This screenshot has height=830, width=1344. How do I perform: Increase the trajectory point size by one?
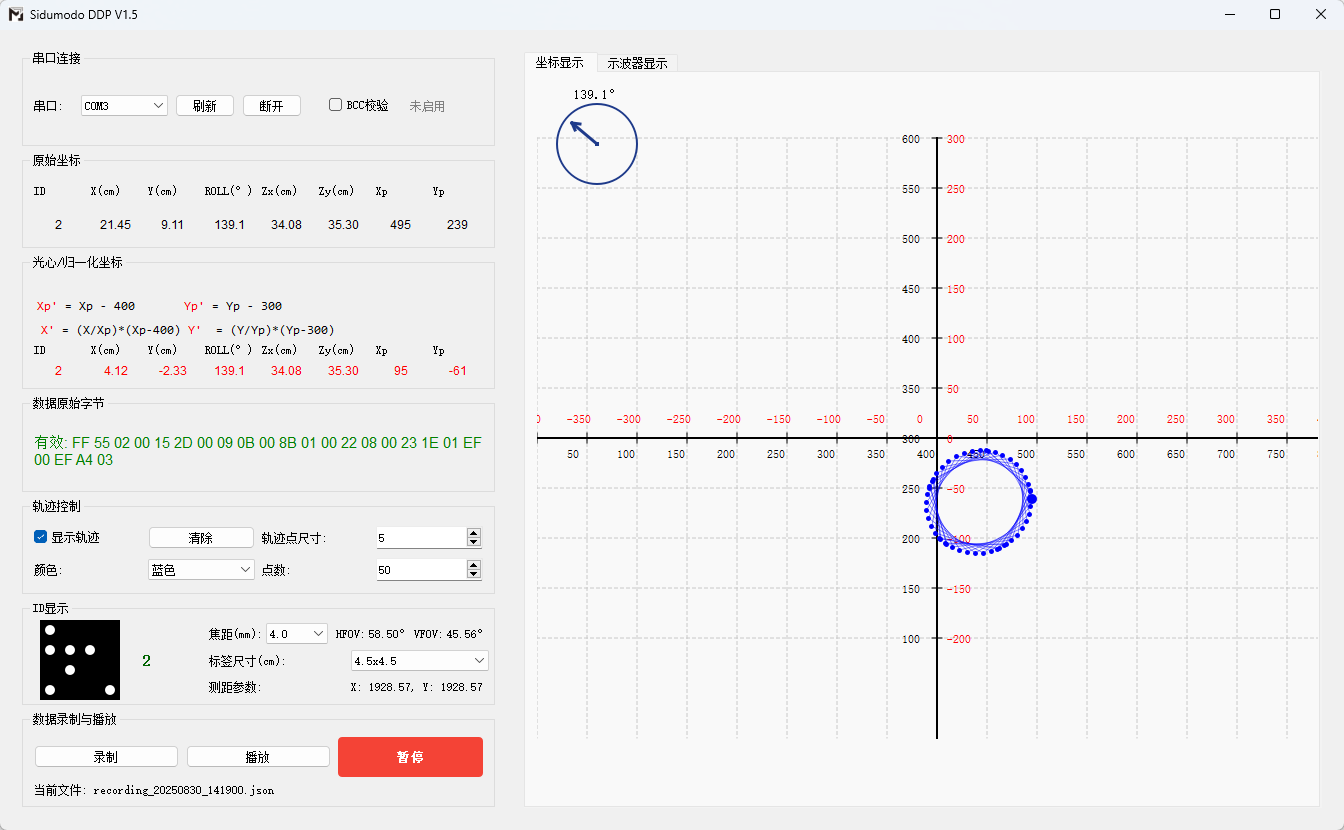pyautogui.click(x=474, y=533)
